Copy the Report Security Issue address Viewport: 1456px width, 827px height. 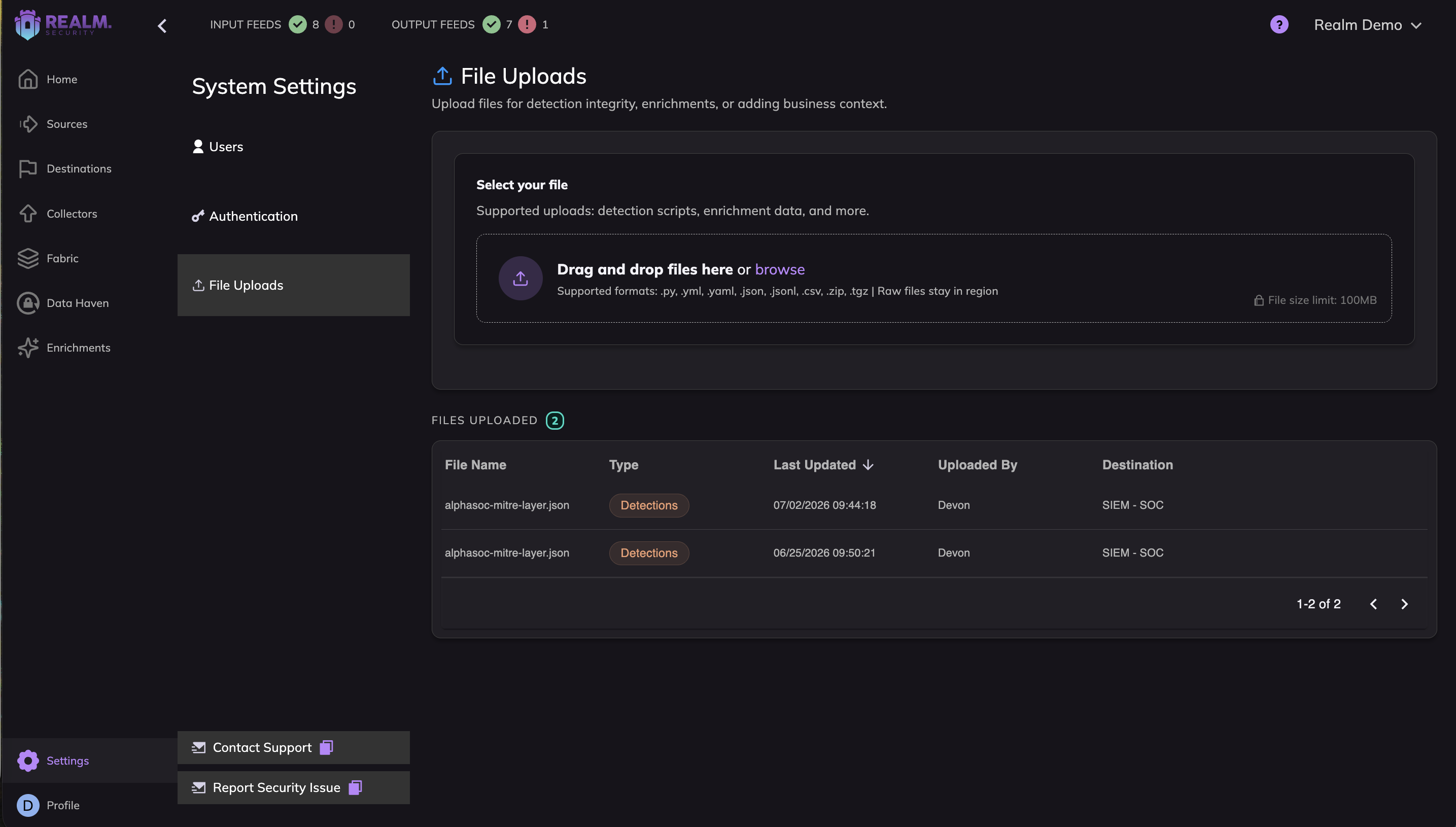point(356,788)
